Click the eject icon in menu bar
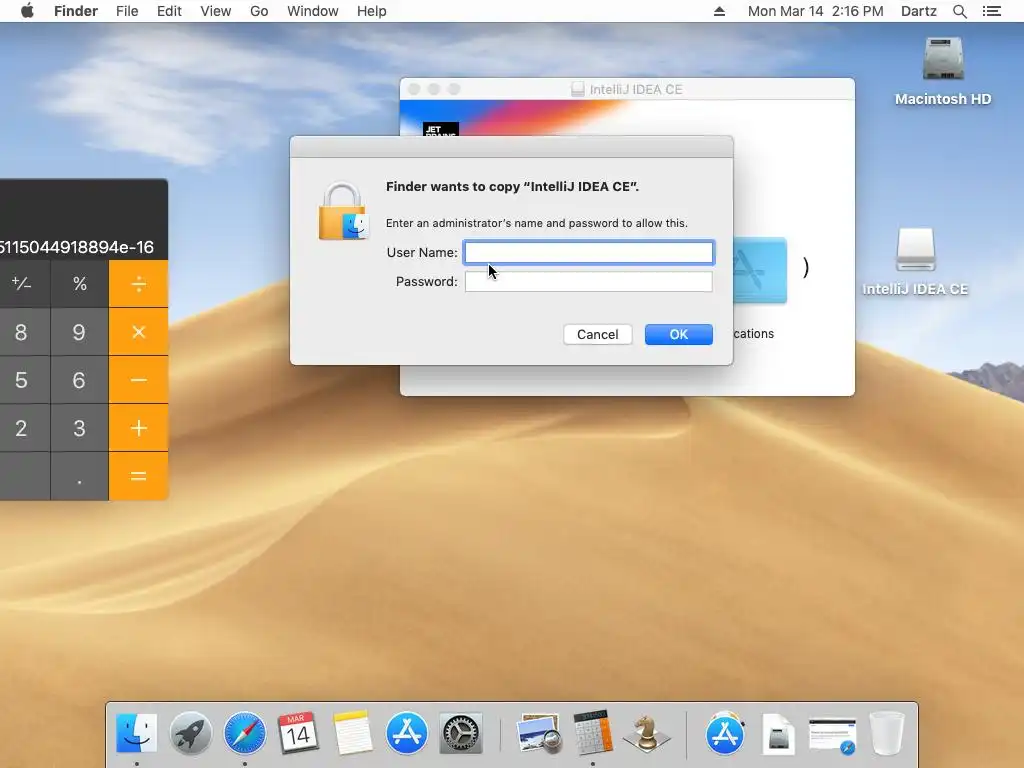The height and width of the screenshot is (768, 1024). (x=719, y=11)
